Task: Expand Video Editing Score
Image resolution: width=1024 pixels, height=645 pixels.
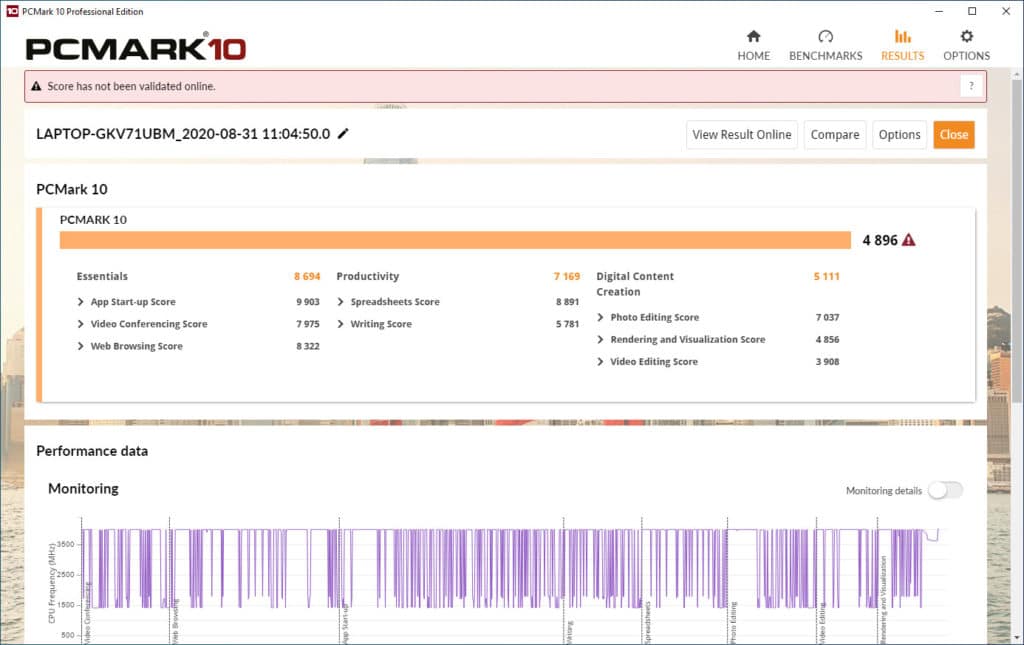Action: (x=600, y=362)
